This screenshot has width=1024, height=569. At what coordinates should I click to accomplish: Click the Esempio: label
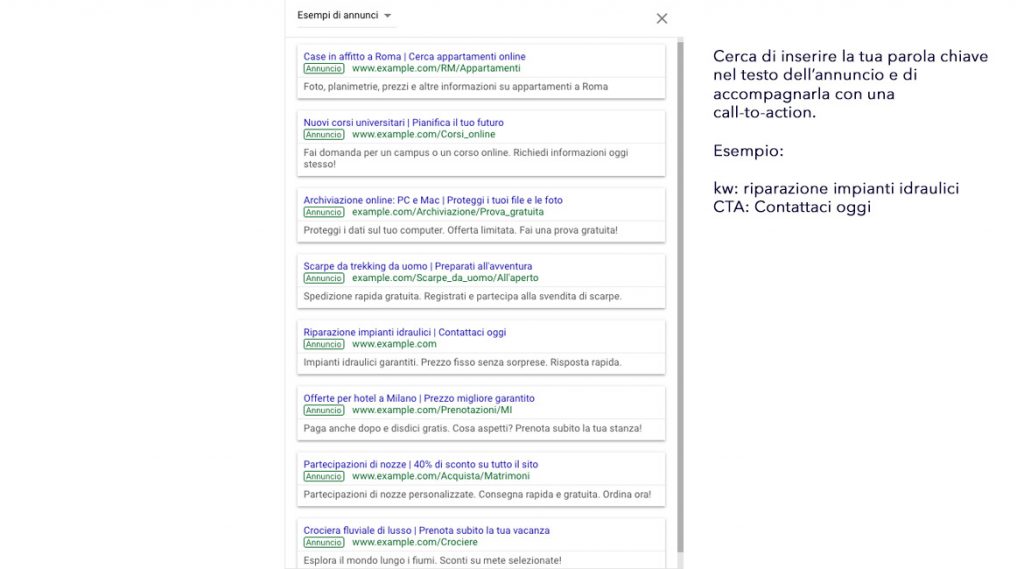pos(748,151)
